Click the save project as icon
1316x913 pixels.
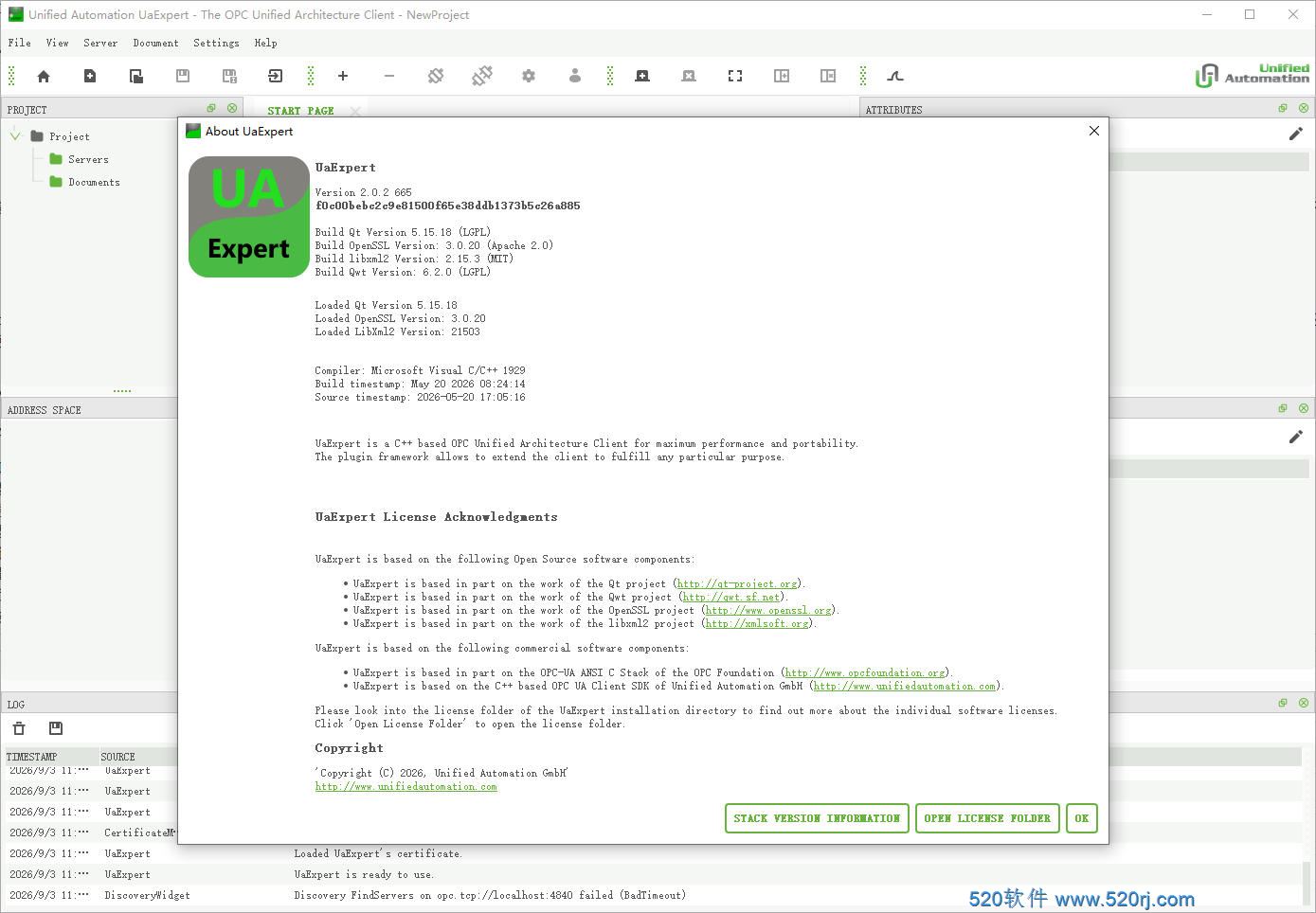[229, 76]
